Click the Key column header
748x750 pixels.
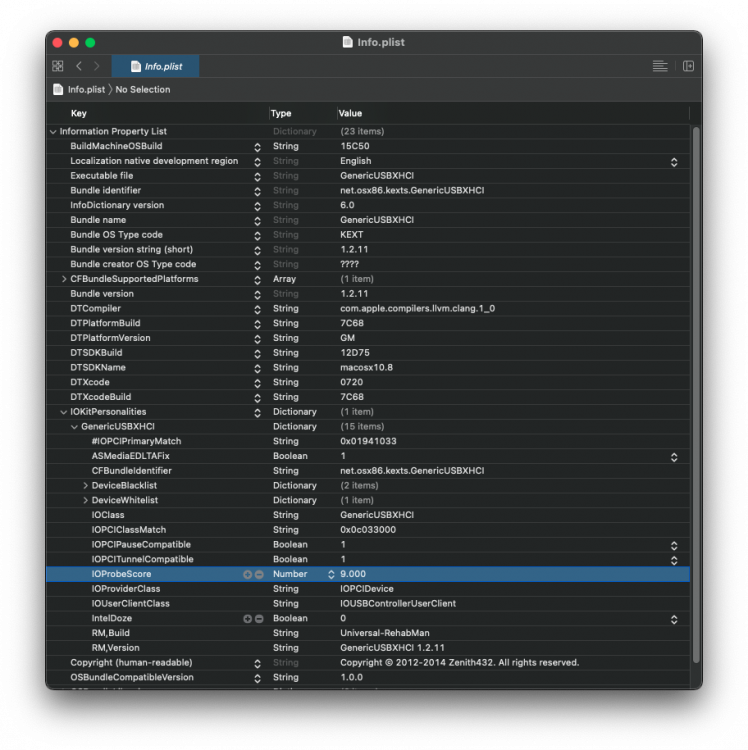click(x=78, y=113)
